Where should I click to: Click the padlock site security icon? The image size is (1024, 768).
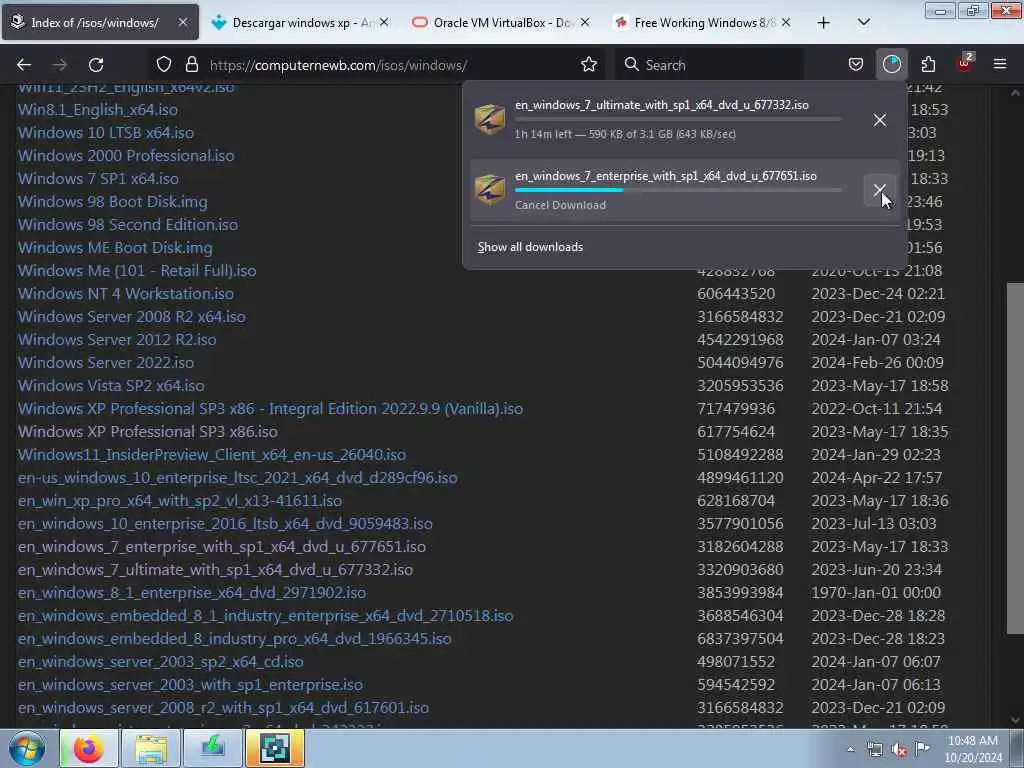point(191,65)
